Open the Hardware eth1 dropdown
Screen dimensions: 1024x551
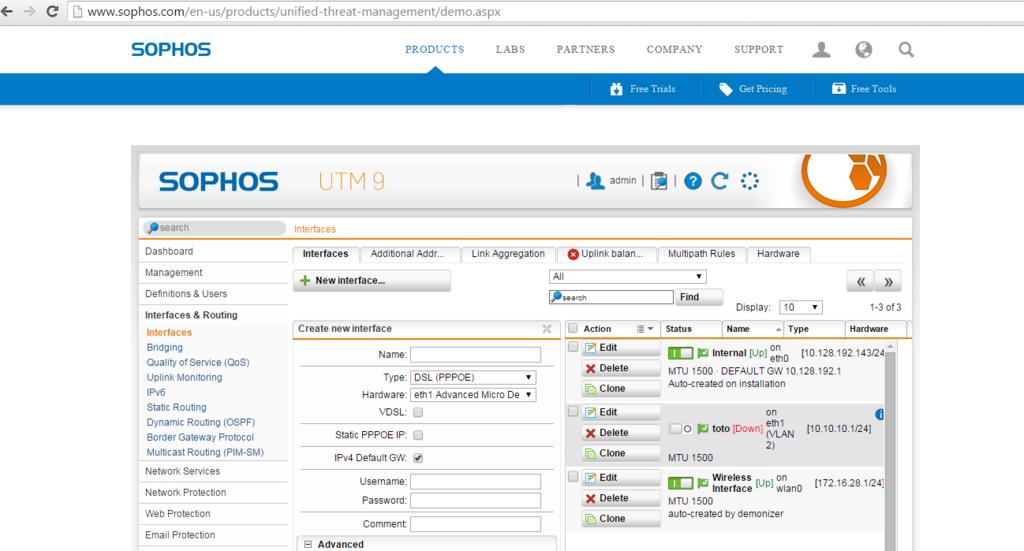coord(473,395)
